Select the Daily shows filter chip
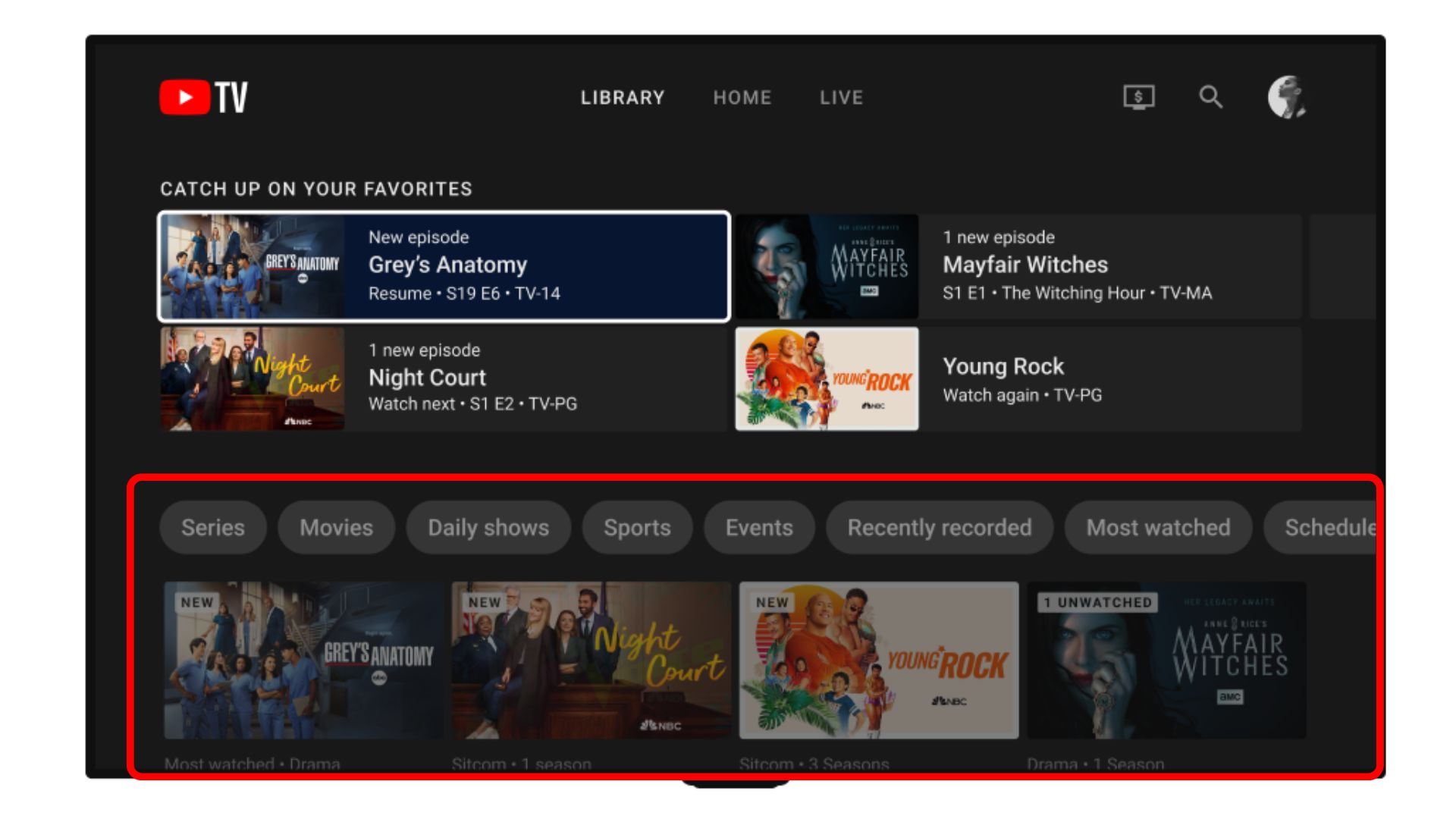 click(x=488, y=527)
